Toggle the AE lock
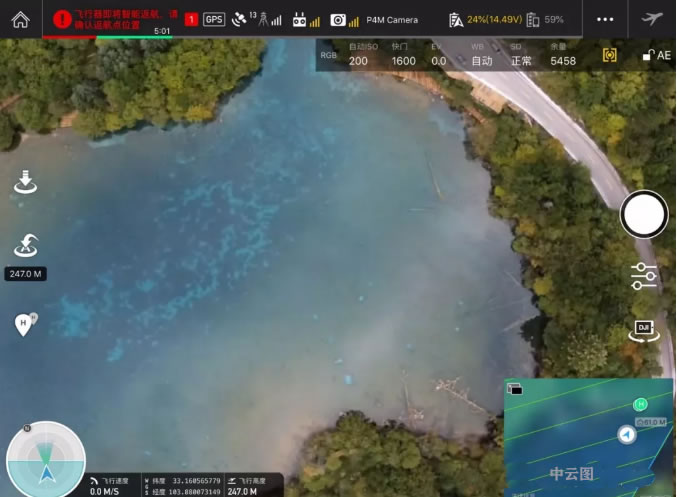The height and width of the screenshot is (497, 677). click(x=657, y=55)
